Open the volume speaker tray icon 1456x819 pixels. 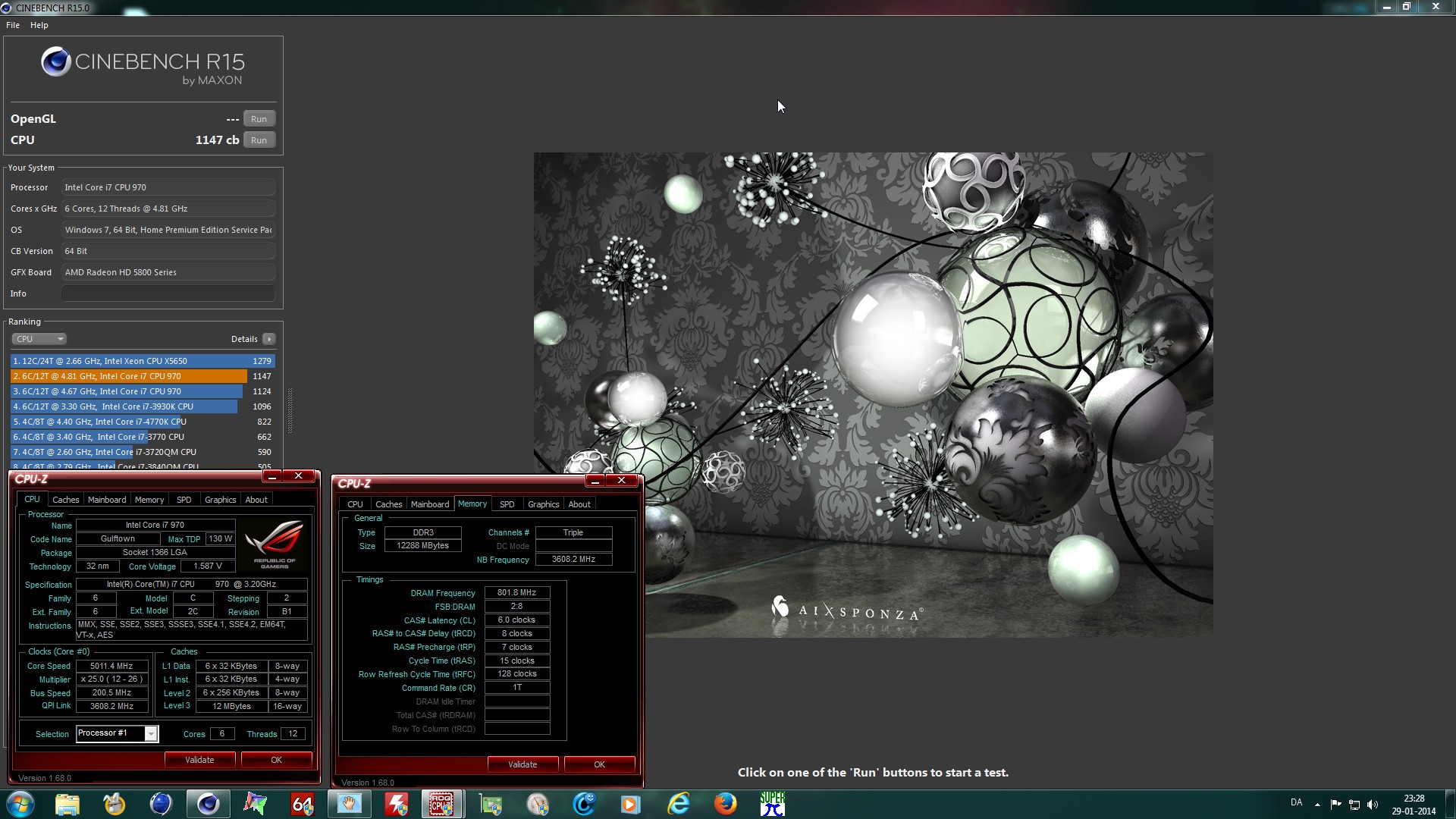point(1373,804)
